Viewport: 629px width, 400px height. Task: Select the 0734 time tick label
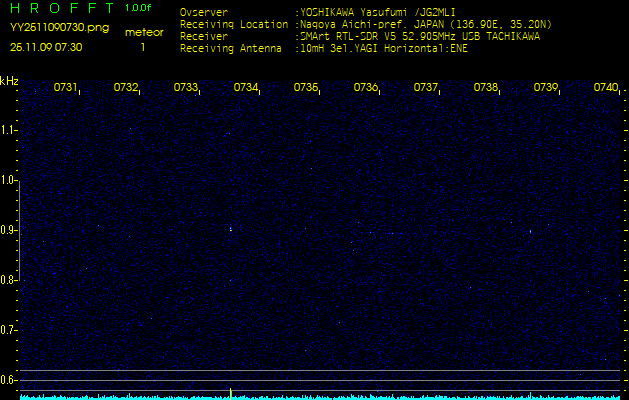coord(246,88)
